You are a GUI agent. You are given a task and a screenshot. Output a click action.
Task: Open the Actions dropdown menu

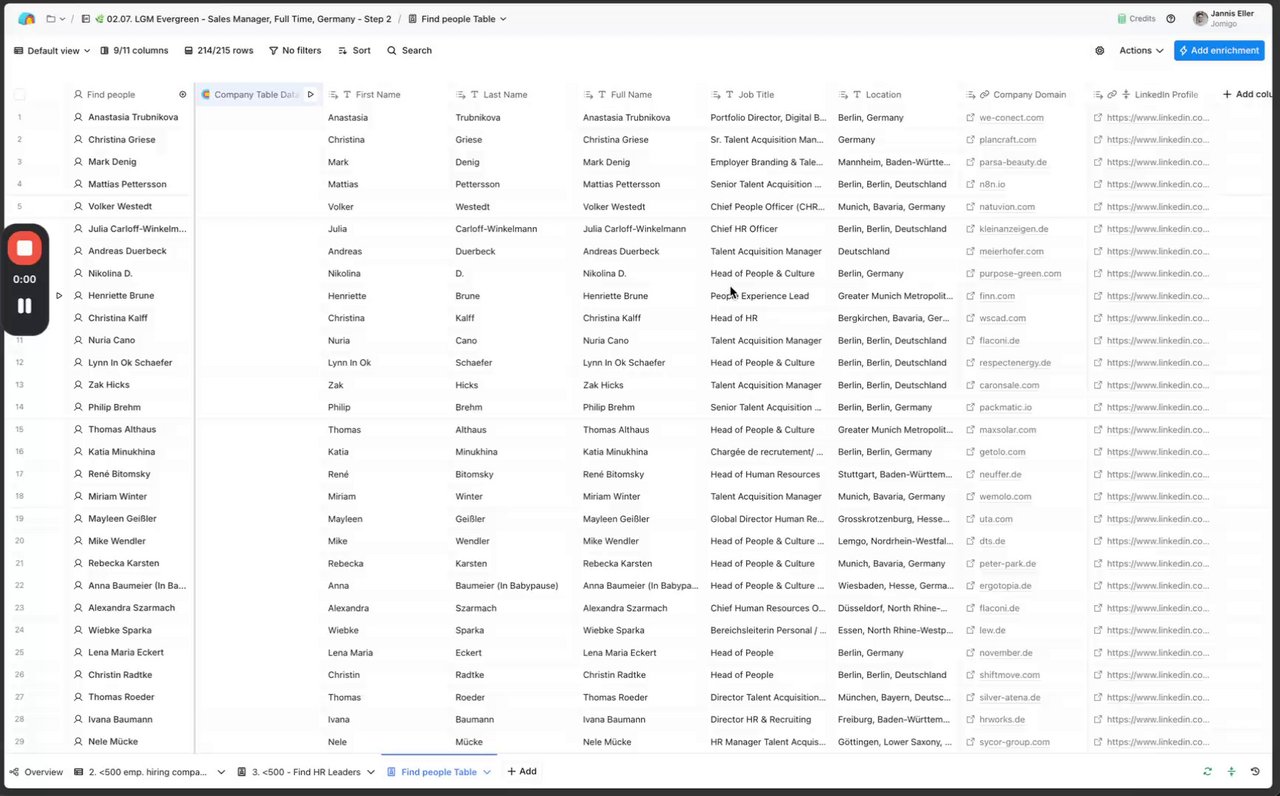1141,50
